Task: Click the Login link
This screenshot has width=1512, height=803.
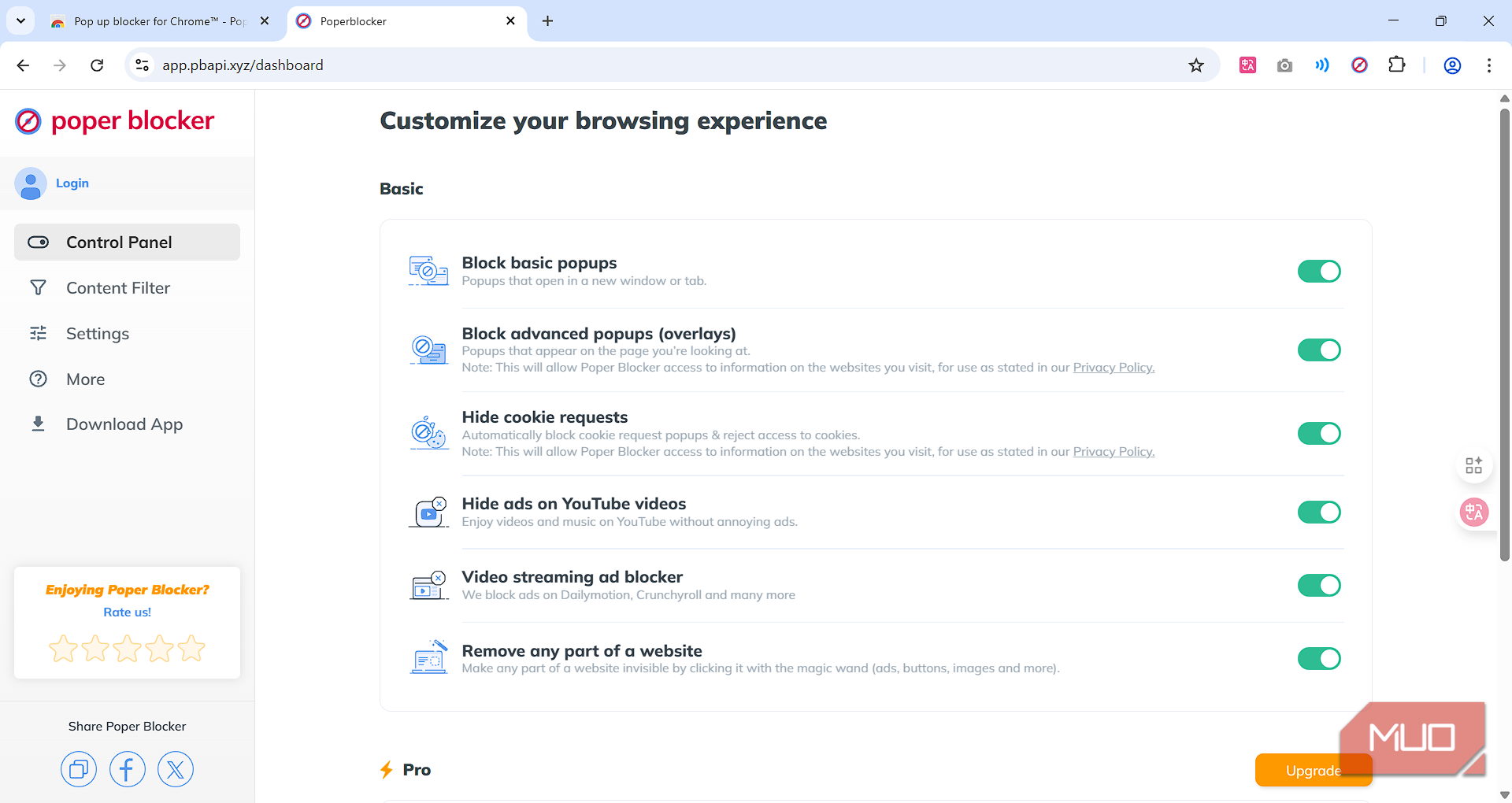Action: [x=72, y=183]
